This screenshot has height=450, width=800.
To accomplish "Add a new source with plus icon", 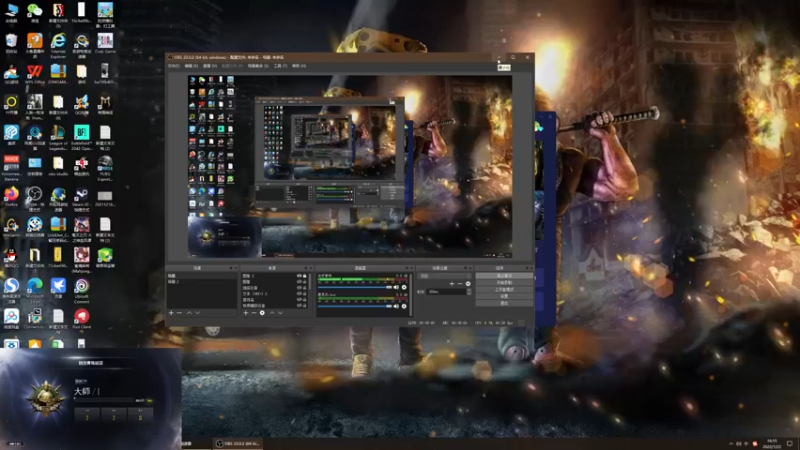I will click(x=245, y=313).
